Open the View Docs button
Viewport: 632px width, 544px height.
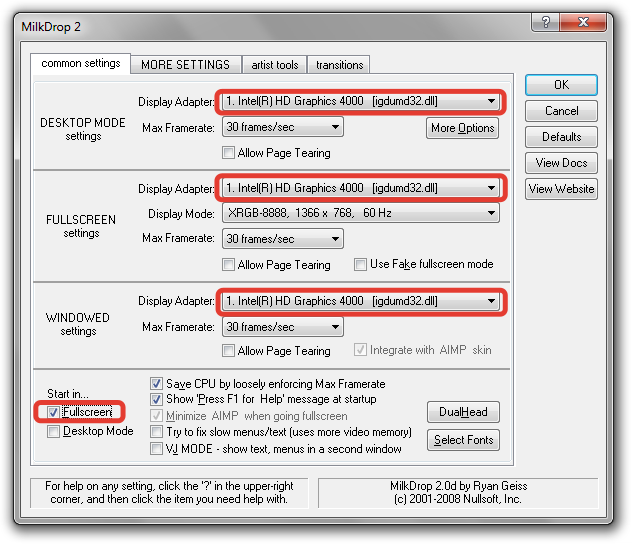561,163
